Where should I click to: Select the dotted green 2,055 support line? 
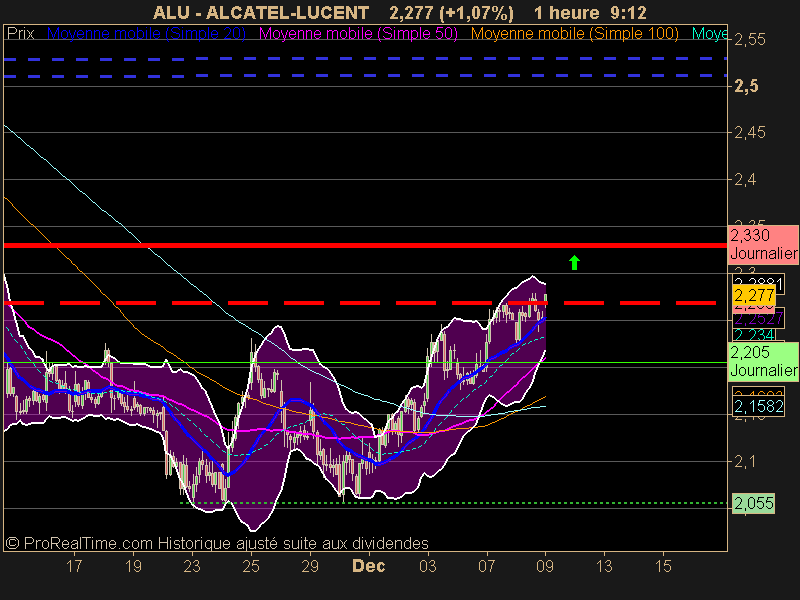point(454,503)
